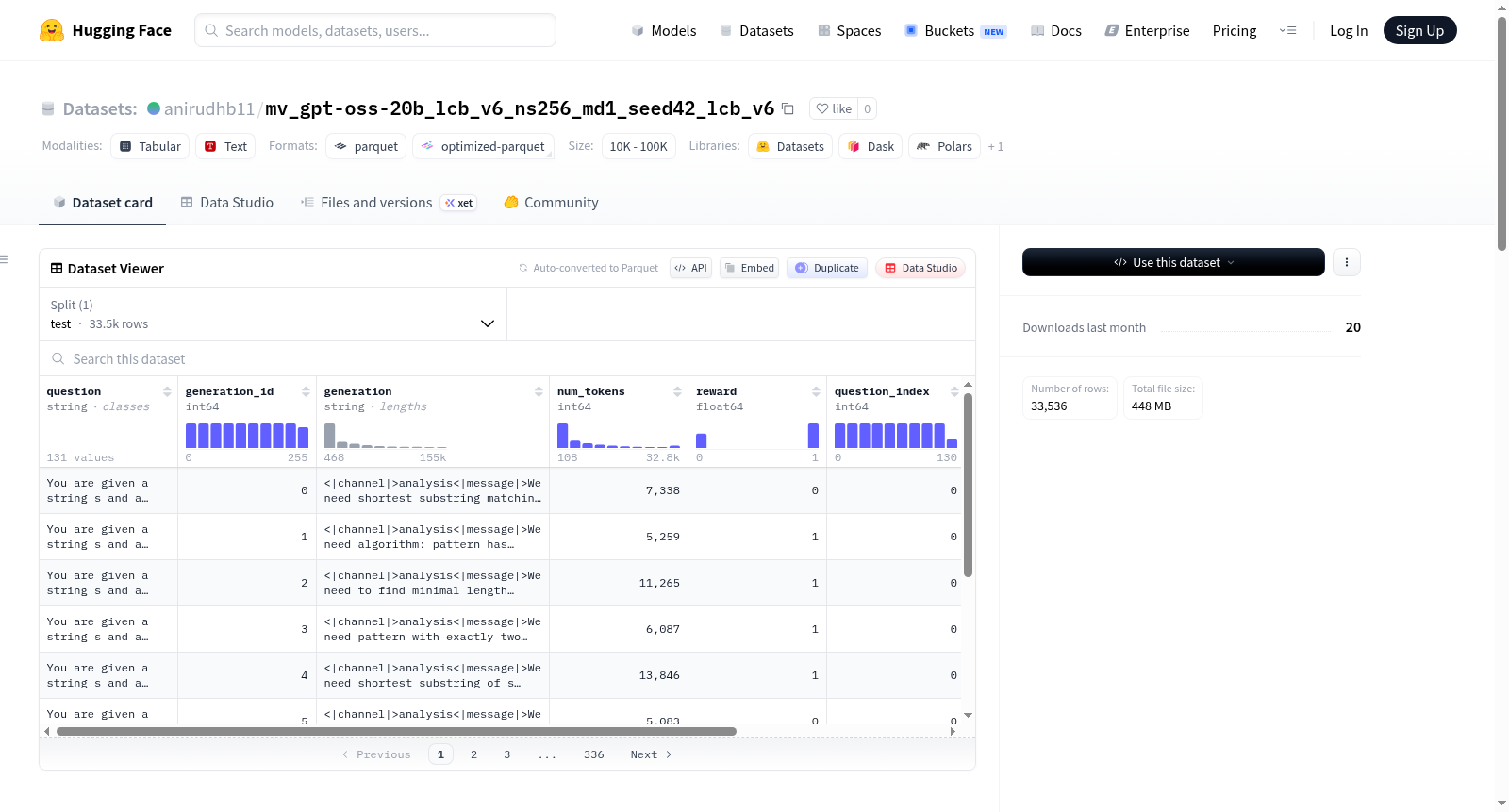The image size is (1509, 812).
Task: Filter by Tabular modality
Action: [150, 146]
